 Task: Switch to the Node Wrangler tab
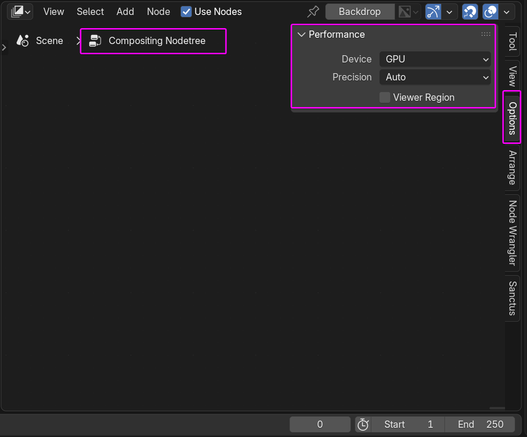coord(512,233)
